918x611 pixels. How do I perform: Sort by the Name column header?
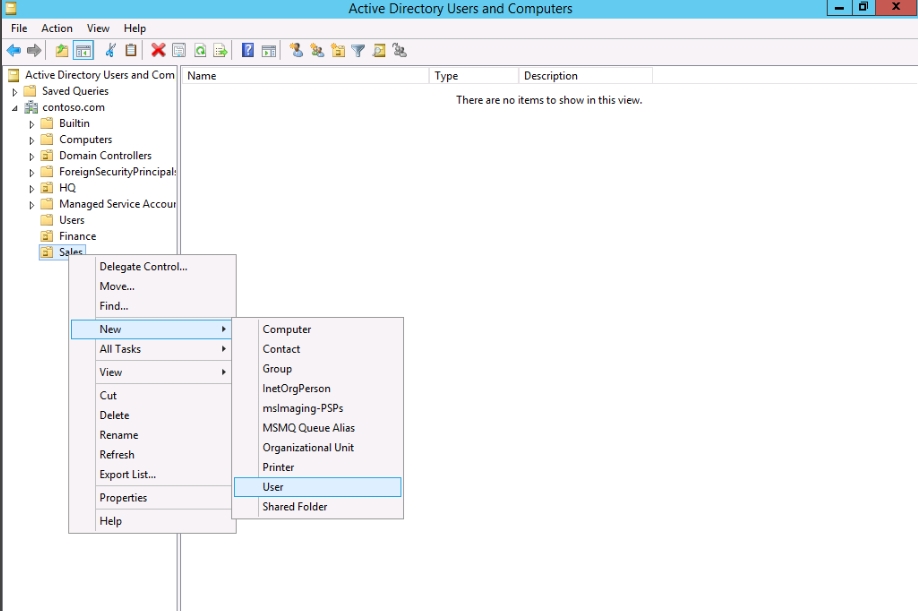coord(305,75)
